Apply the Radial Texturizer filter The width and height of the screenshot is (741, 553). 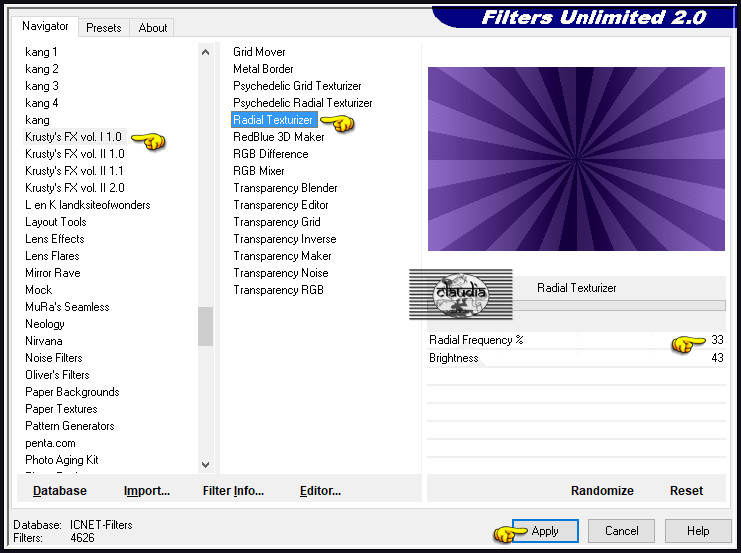click(545, 531)
